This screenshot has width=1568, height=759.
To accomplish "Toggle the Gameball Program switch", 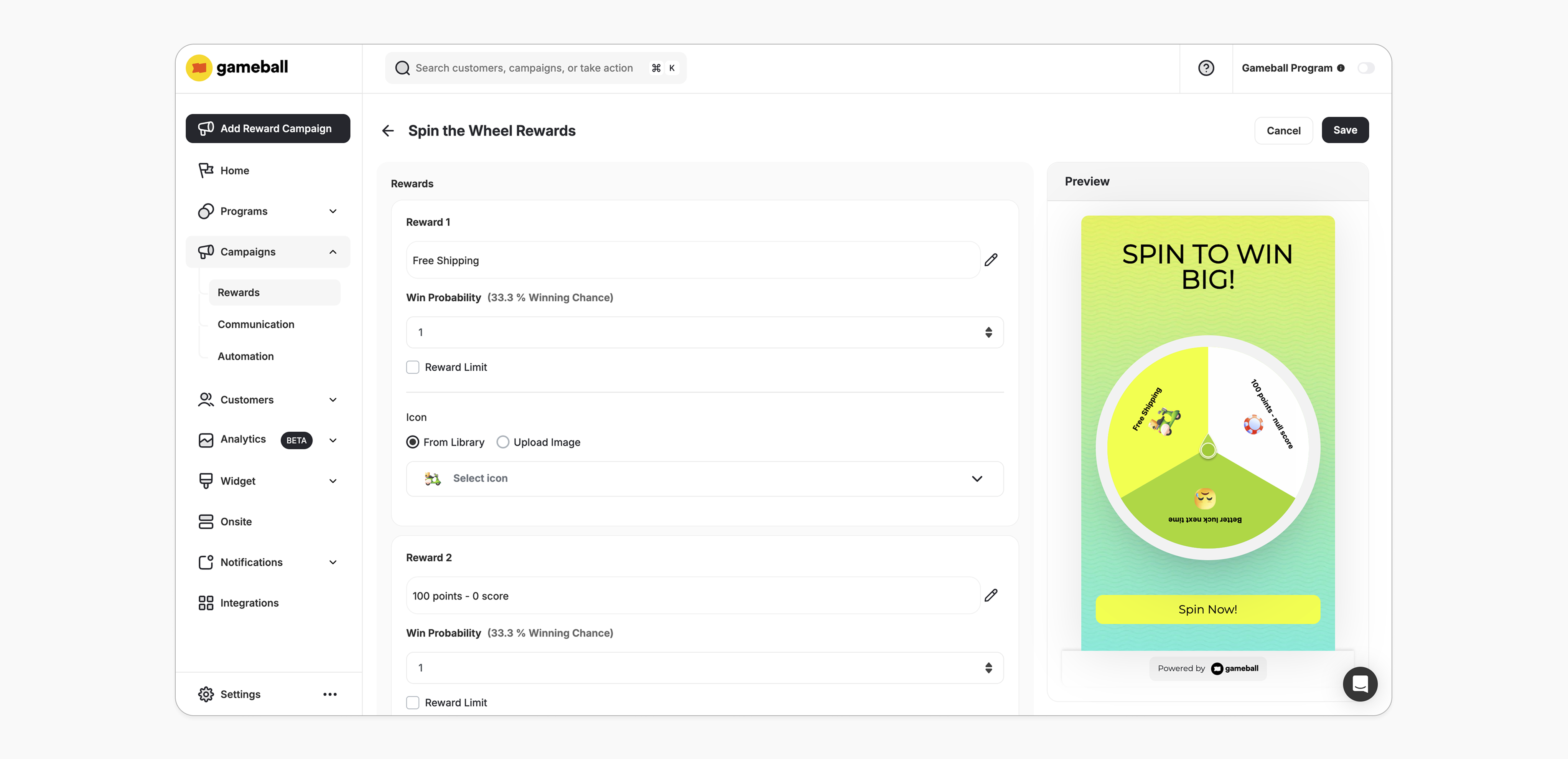I will click(1367, 68).
